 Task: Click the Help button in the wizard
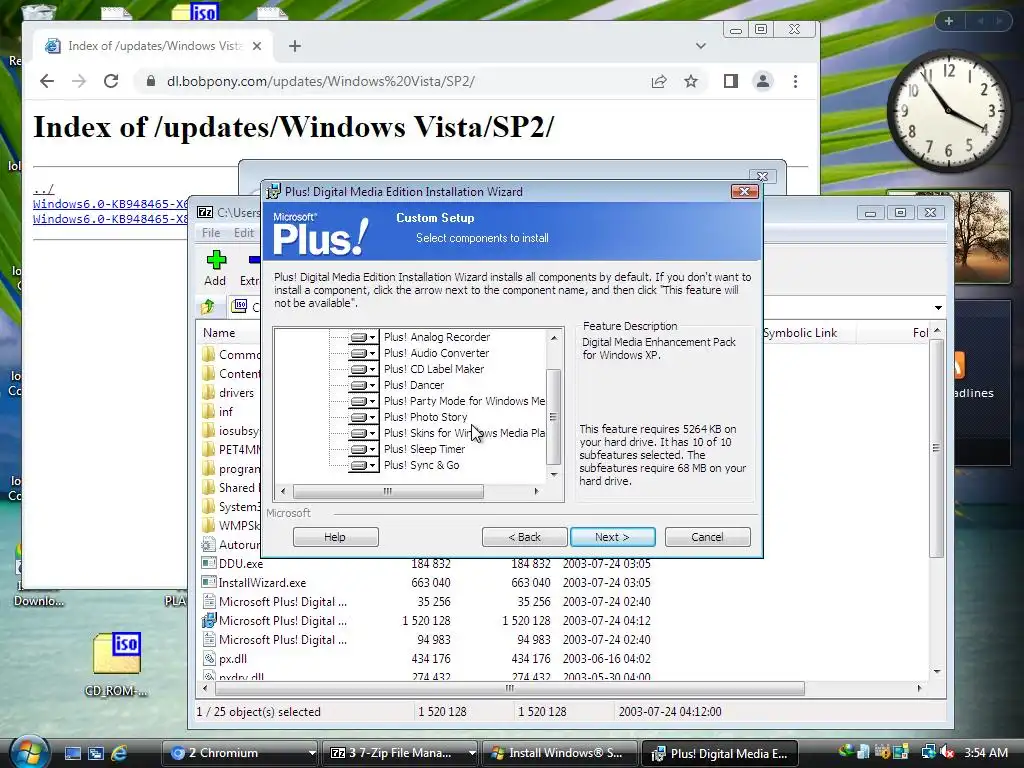click(x=335, y=537)
